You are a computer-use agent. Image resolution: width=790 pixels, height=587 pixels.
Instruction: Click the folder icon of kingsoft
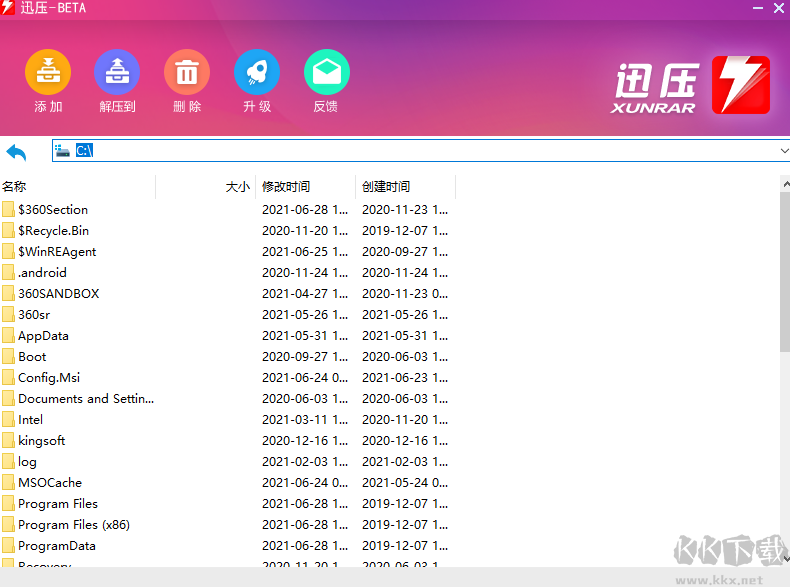click(8, 440)
